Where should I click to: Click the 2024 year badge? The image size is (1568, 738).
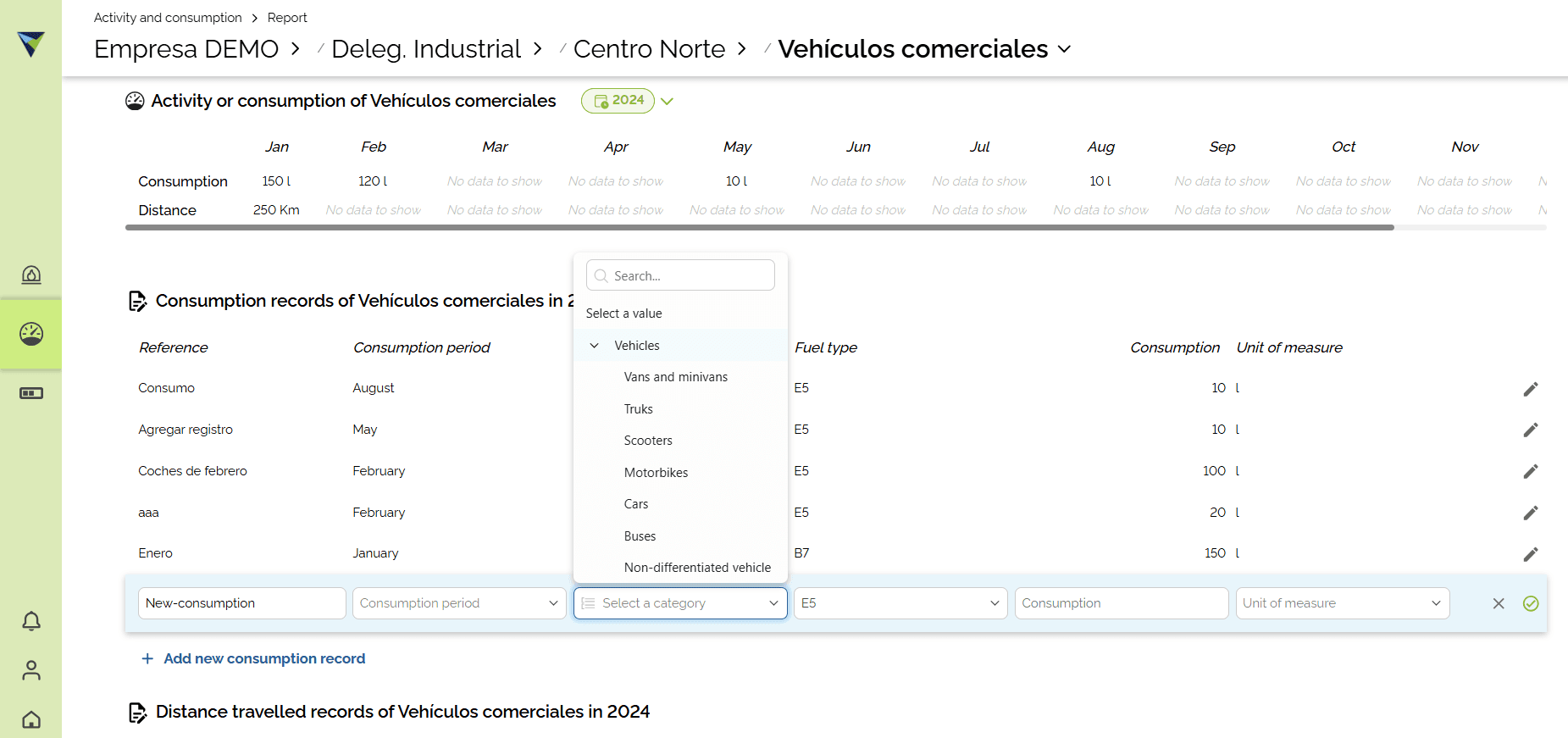click(x=618, y=101)
